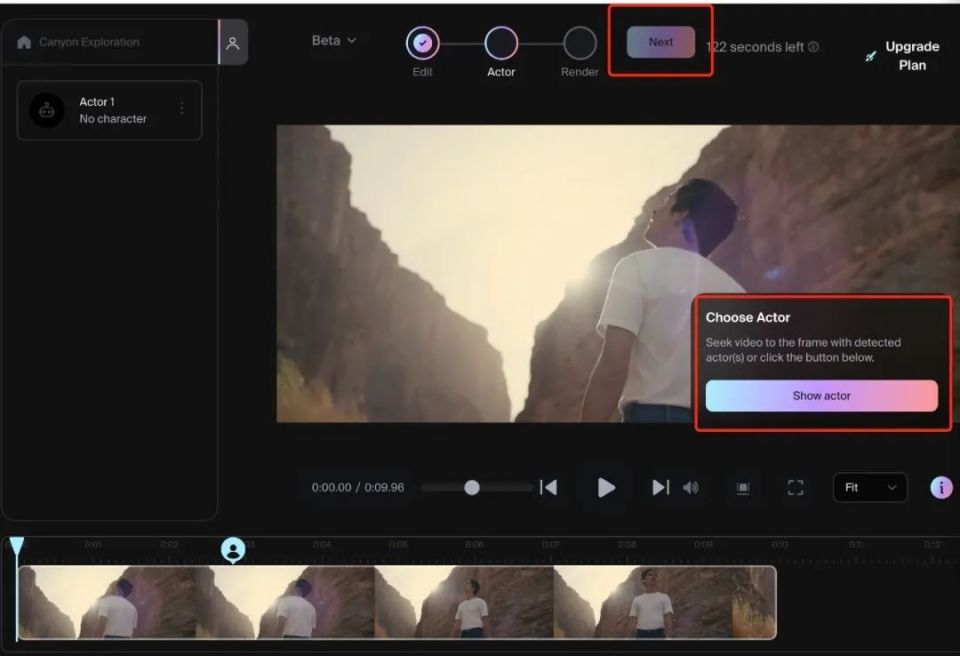Expand the Beta dropdown

click(334, 40)
